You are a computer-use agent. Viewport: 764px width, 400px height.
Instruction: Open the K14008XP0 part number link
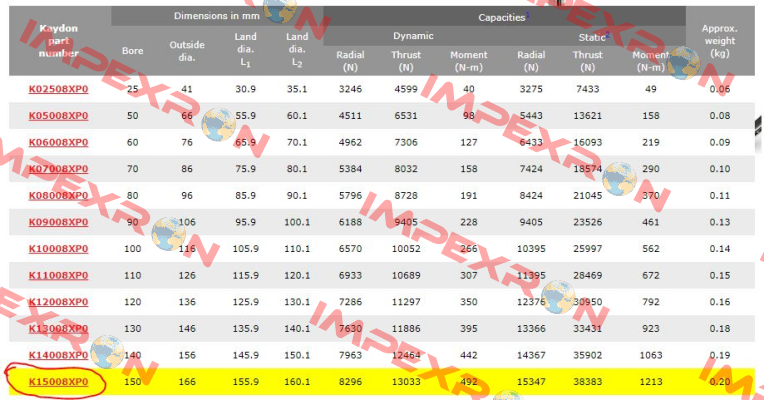click(x=58, y=355)
